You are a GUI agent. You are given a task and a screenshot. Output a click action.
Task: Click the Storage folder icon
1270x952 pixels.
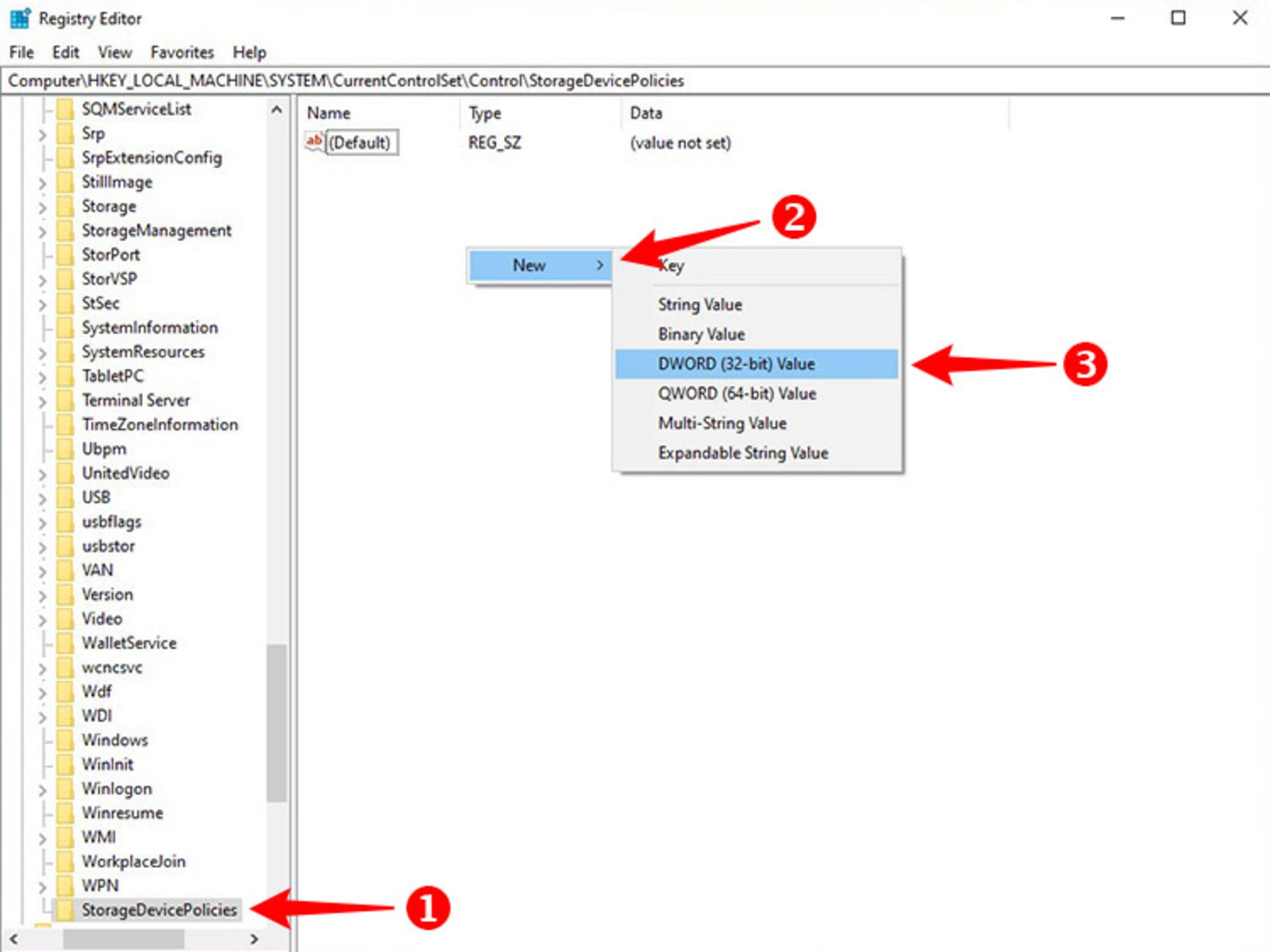(65, 206)
